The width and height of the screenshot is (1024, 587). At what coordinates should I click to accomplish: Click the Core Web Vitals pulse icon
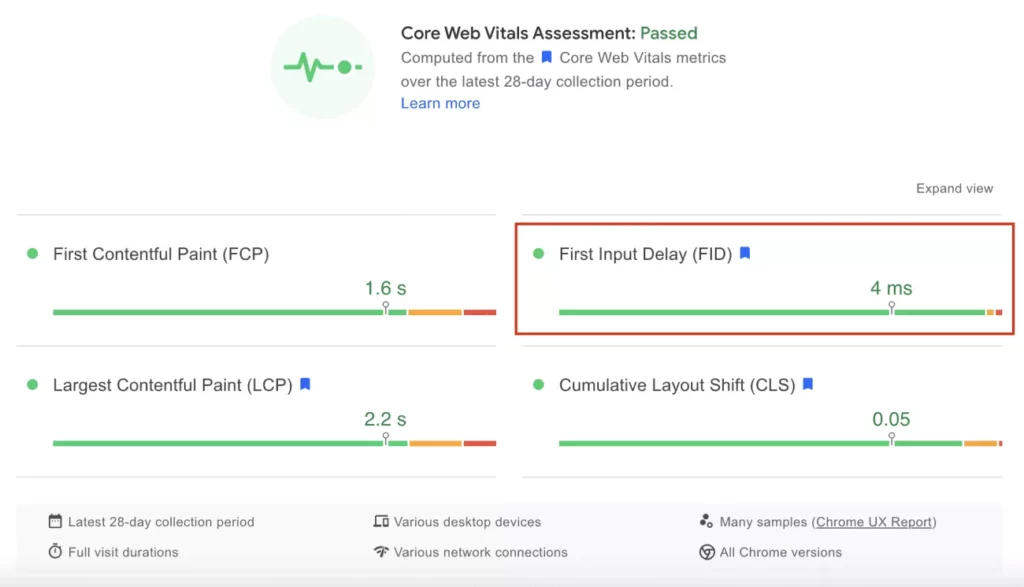(323, 67)
